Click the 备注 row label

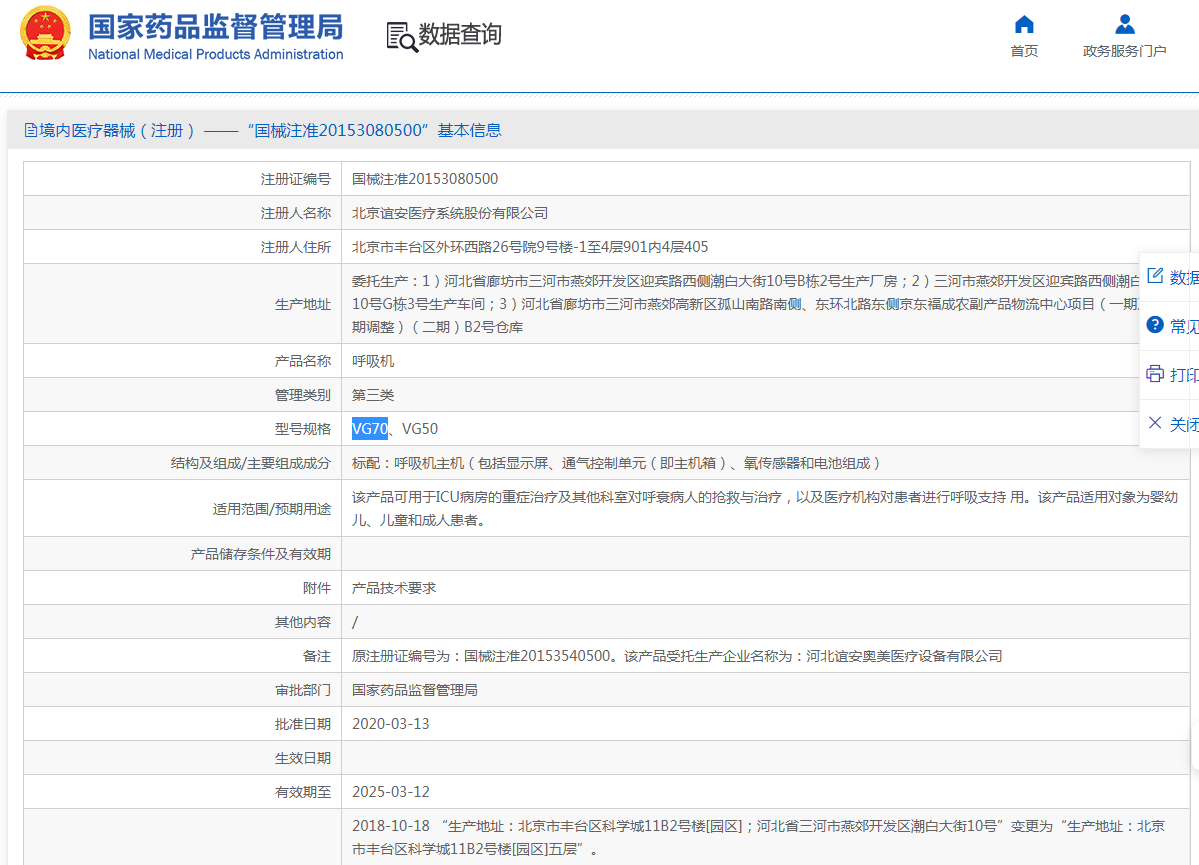[317, 656]
